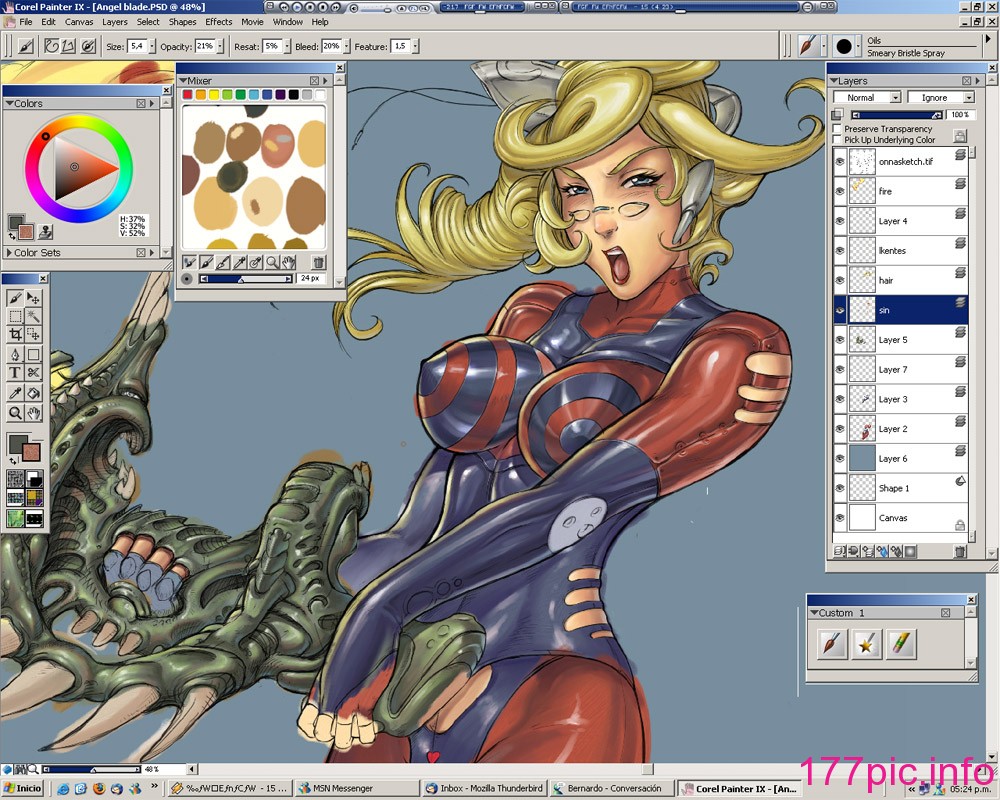Open the Shapes menu
This screenshot has width=1000, height=800.
(x=182, y=22)
